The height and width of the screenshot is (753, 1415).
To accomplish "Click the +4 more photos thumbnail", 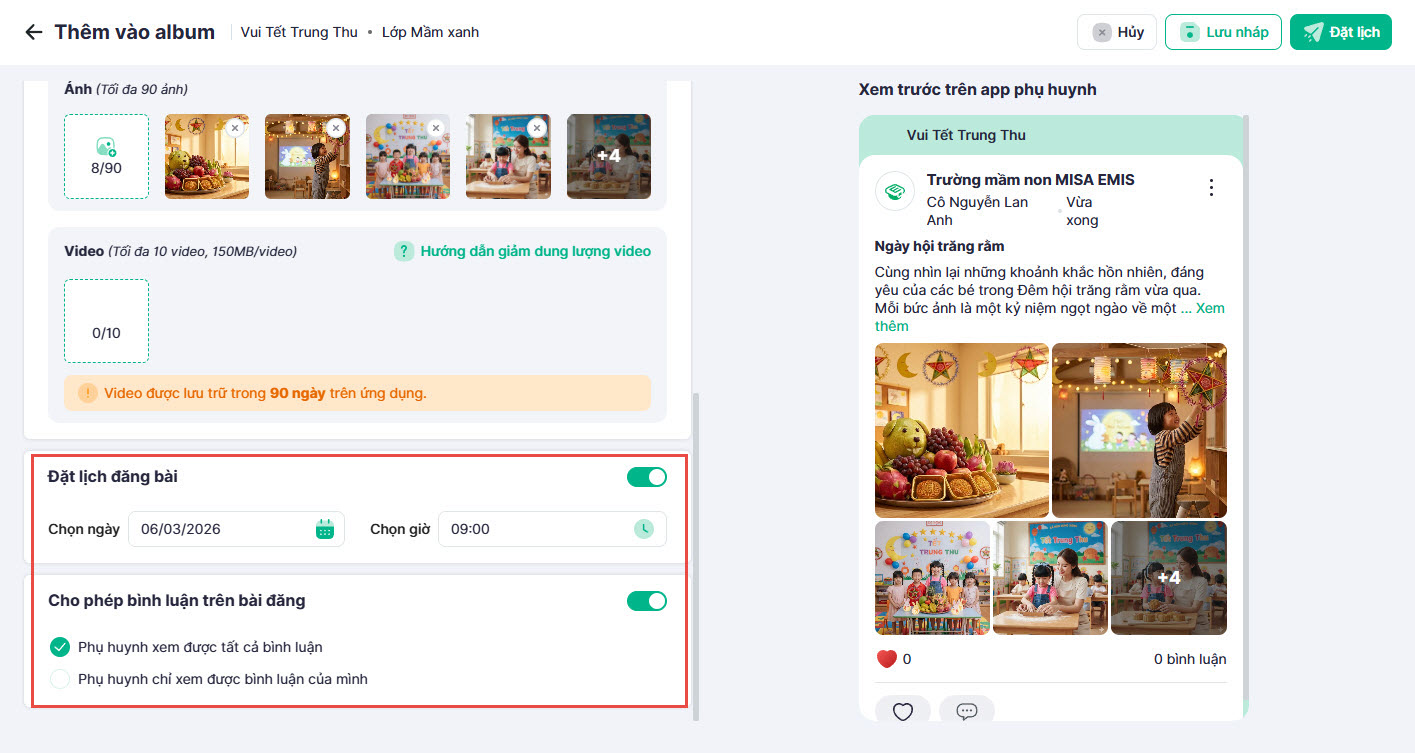I will click(x=608, y=156).
